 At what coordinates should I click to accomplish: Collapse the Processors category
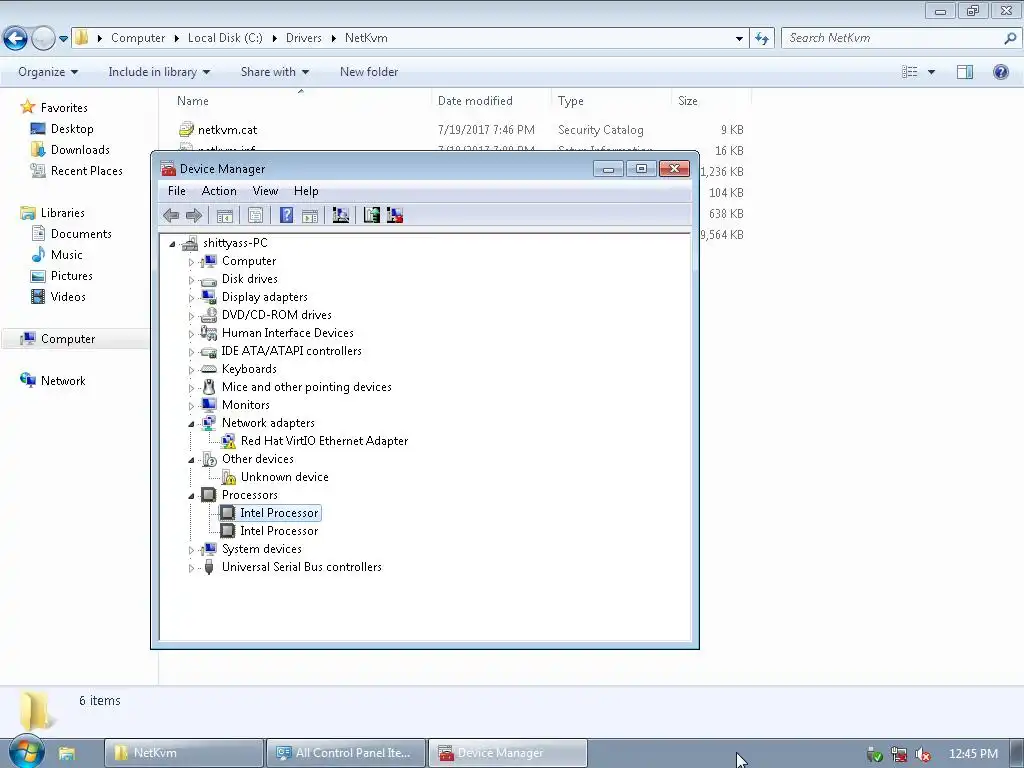coord(191,496)
